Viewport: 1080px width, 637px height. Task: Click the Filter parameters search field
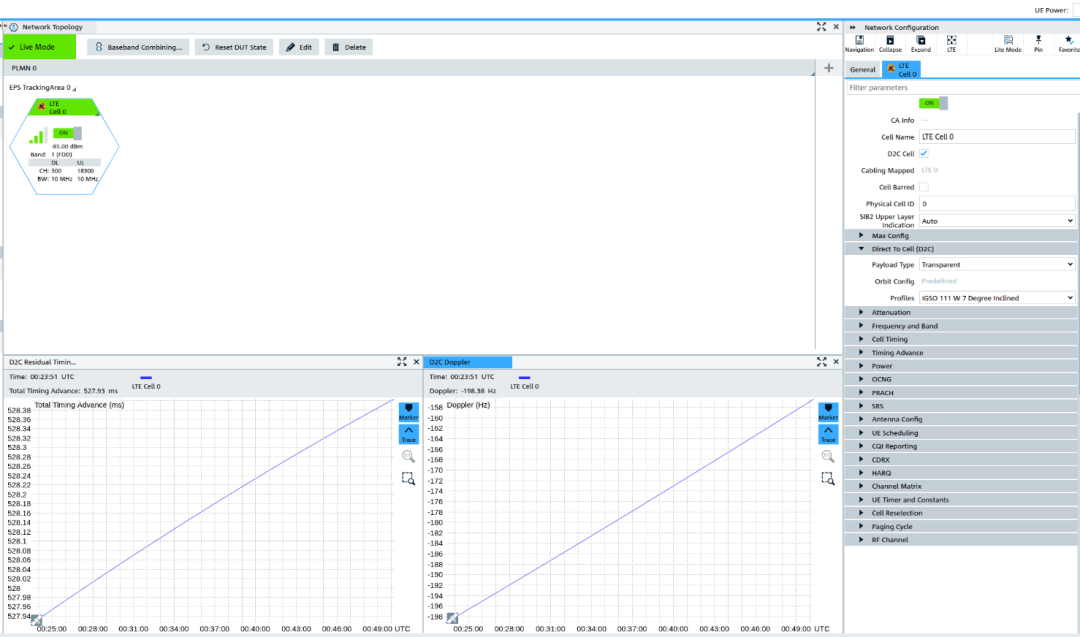[x=960, y=88]
